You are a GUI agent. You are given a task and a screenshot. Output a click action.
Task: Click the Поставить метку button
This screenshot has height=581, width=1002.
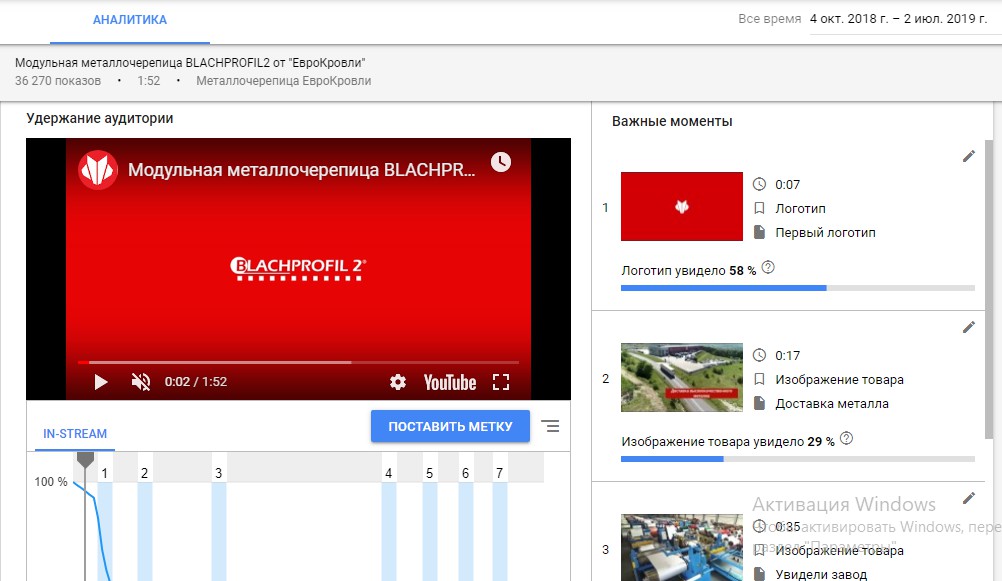[x=451, y=426]
